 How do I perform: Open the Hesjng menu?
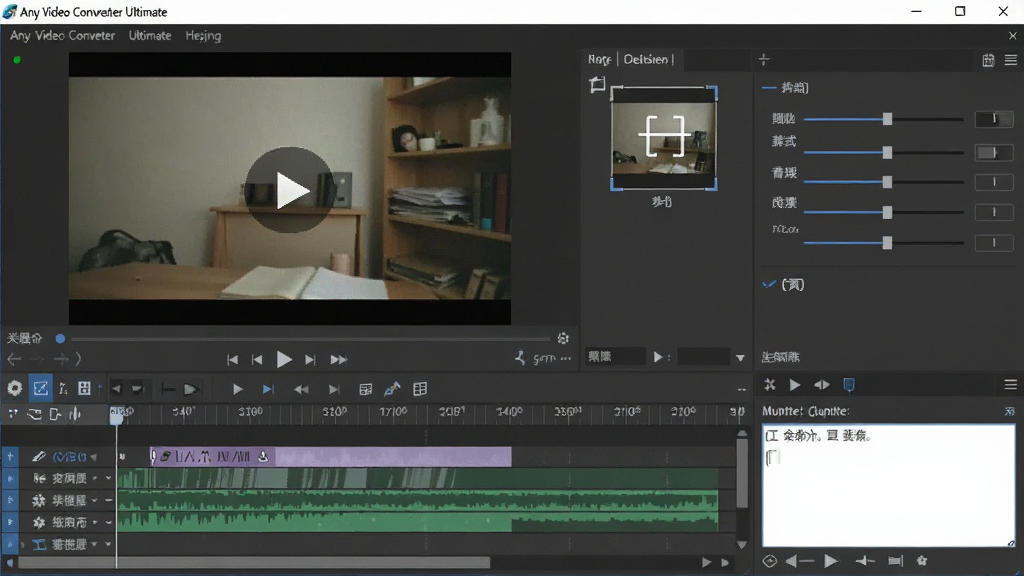[203, 36]
